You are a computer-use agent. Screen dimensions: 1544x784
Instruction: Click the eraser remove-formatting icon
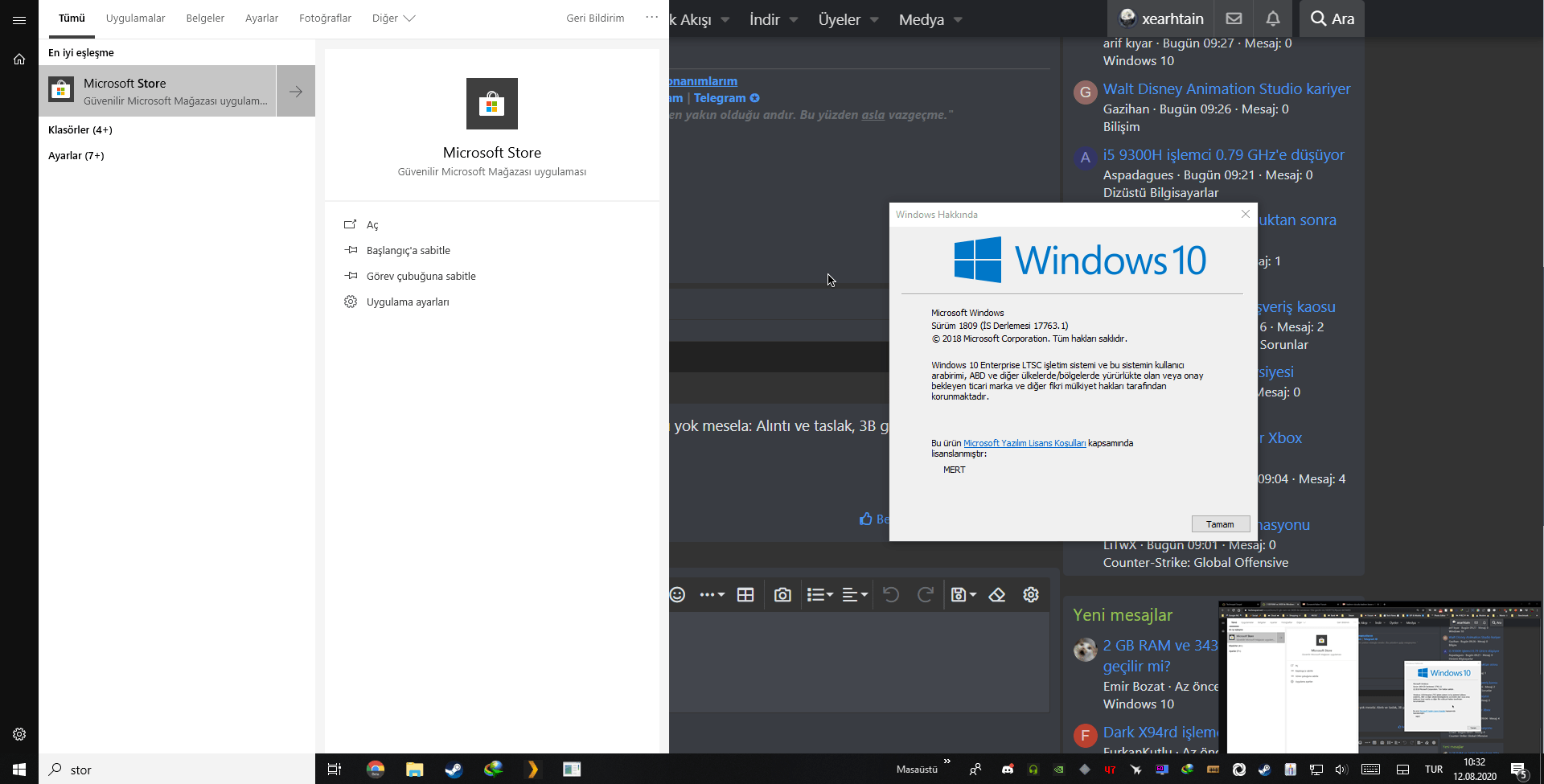tap(997, 594)
